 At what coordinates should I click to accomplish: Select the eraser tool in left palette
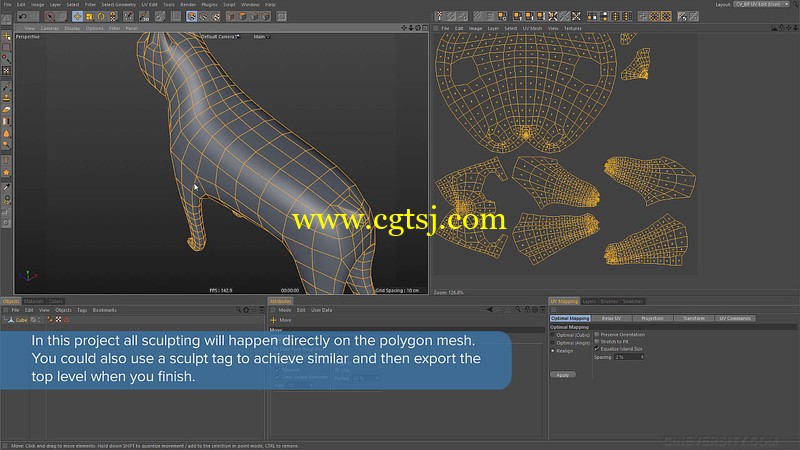pos(7,110)
